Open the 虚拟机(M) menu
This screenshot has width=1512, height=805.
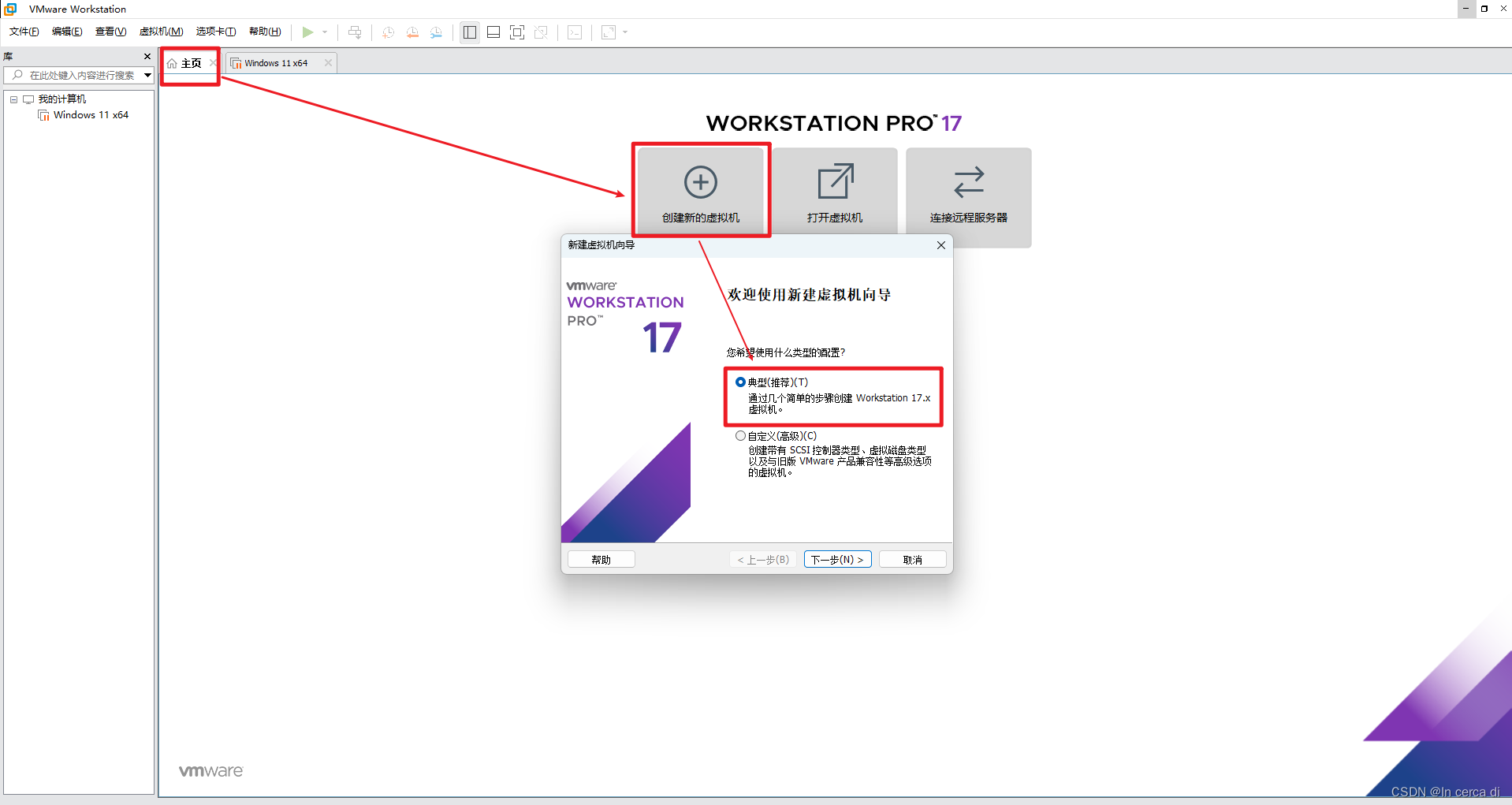(x=161, y=32)
